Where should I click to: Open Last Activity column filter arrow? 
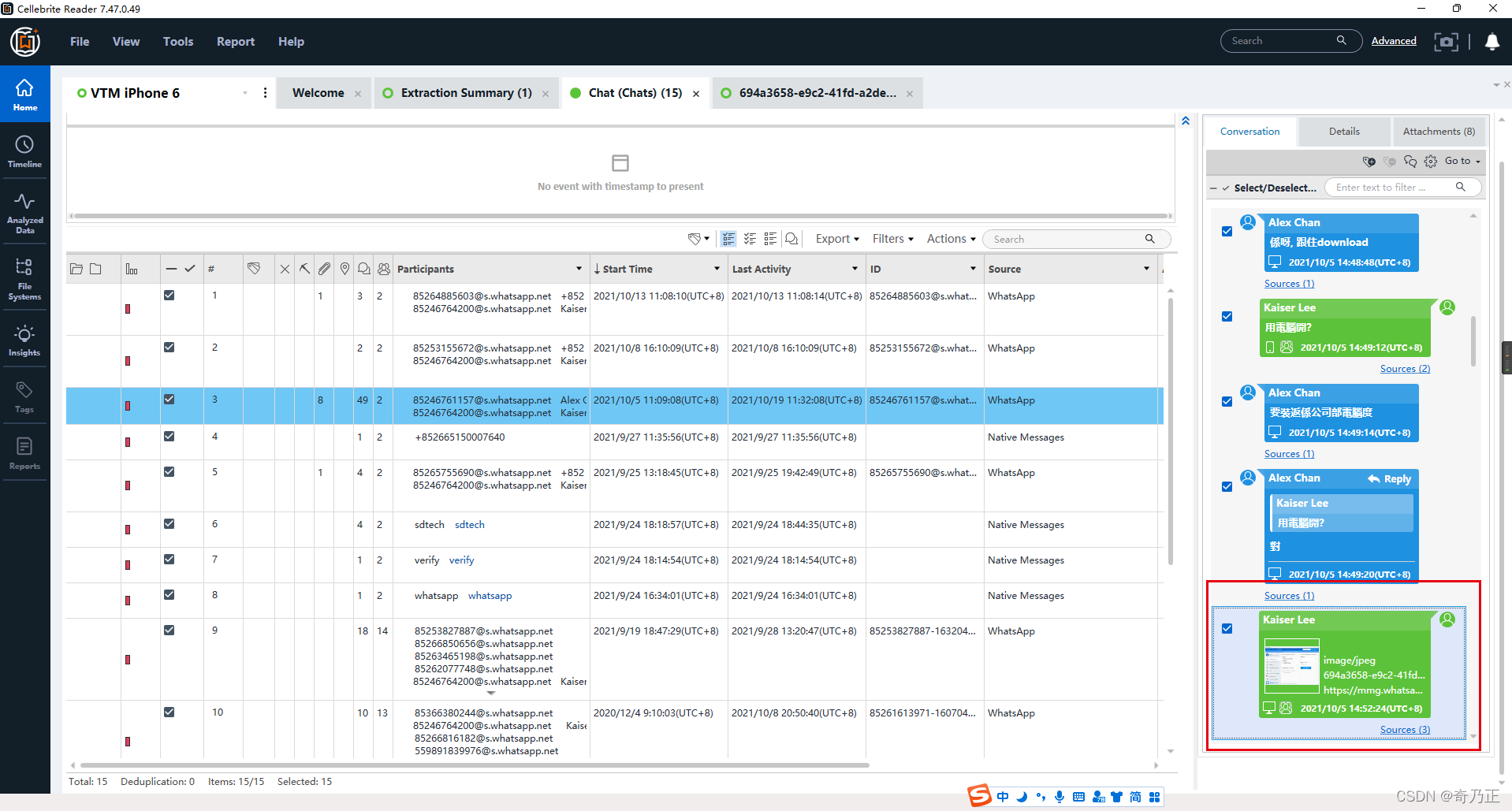(855, 269)
